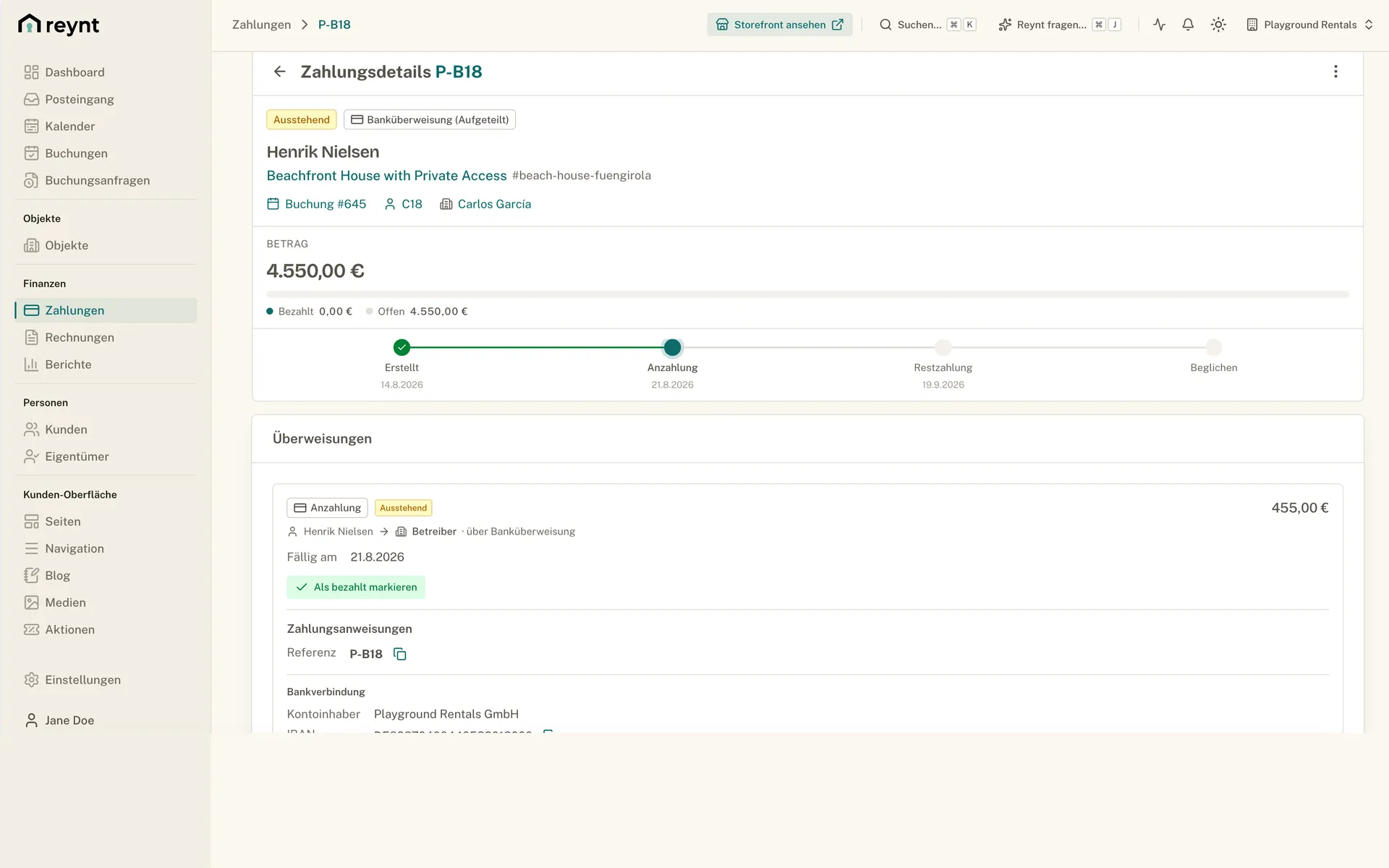The image size is (1389, 868).
Task: Open notifications bell
Action: coord(1188,25)
